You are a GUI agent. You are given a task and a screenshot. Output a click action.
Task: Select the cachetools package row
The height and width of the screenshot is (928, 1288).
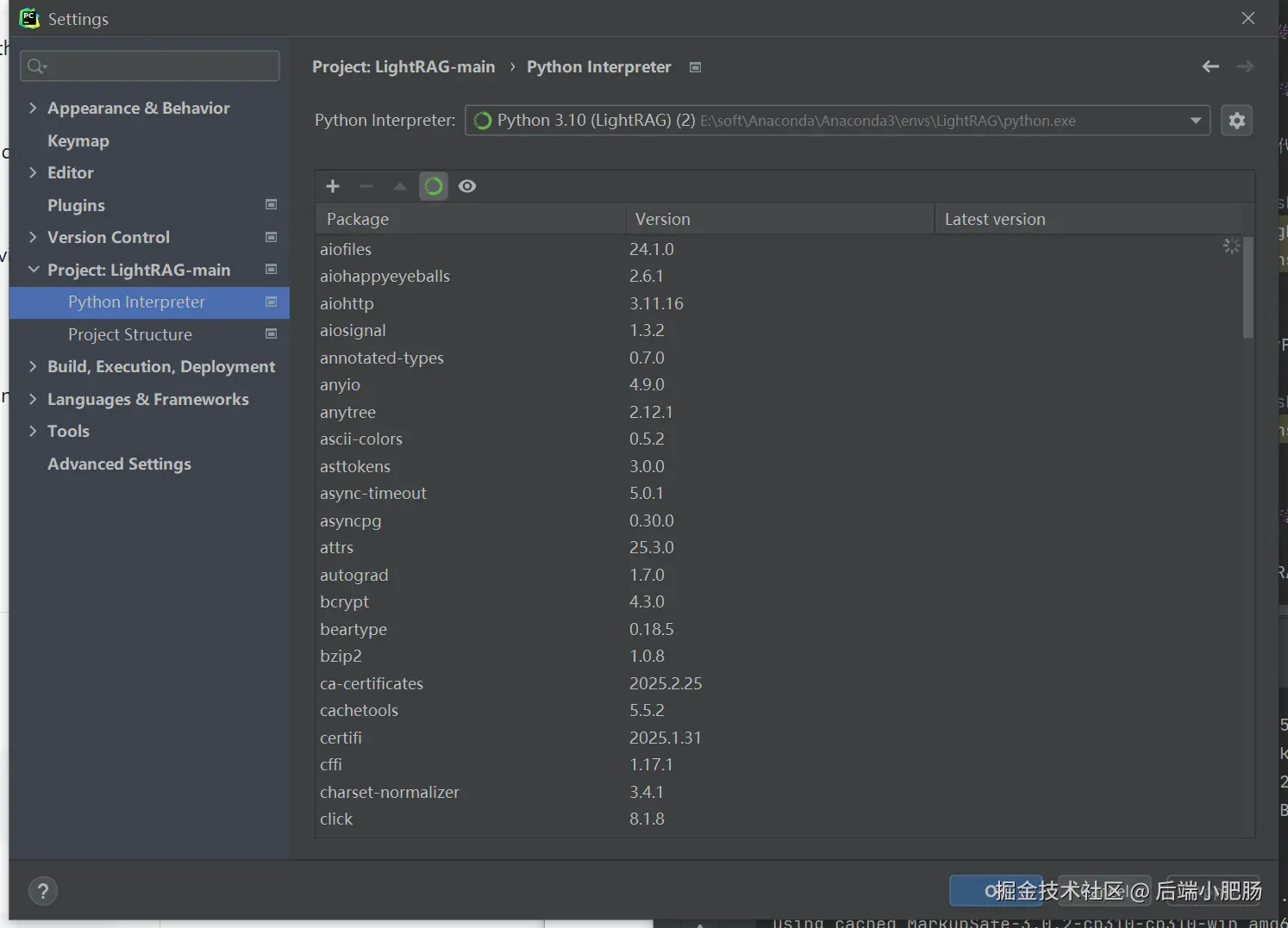779,710
